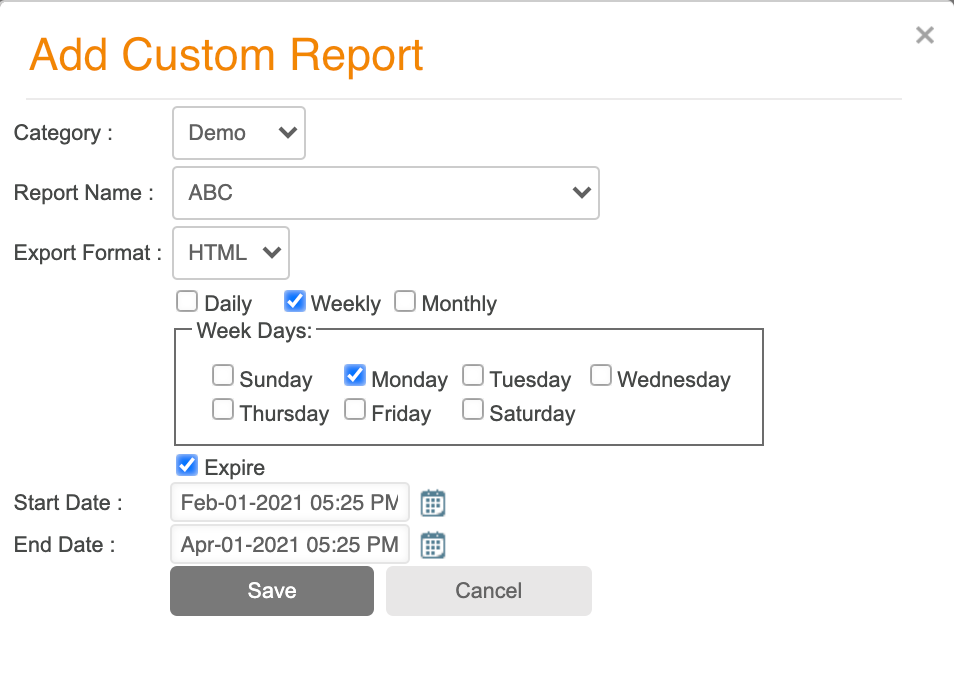Enable the Daily schedule checkbox
The image size is (954, 690).
coord(187,300)
